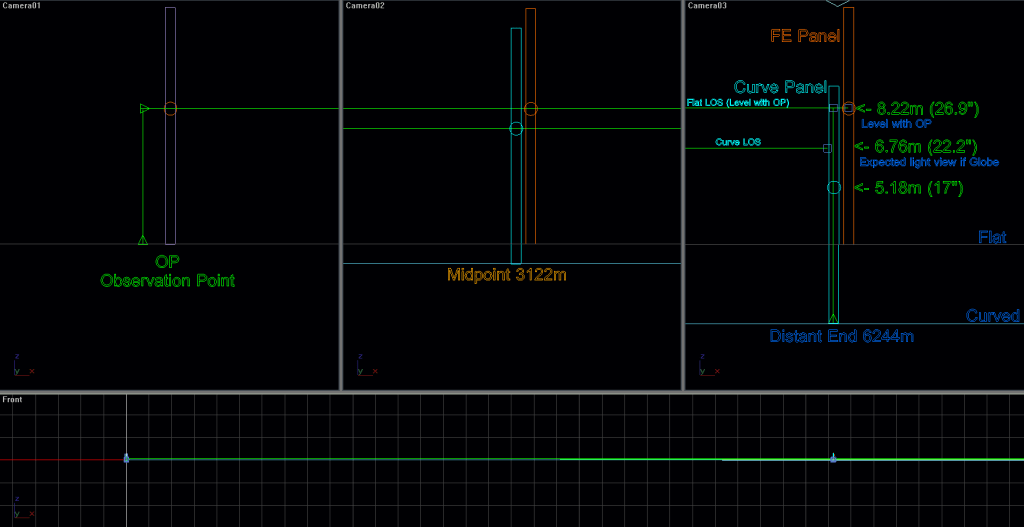Click the small square at Curve LOS end

click(x=827, y=148)
